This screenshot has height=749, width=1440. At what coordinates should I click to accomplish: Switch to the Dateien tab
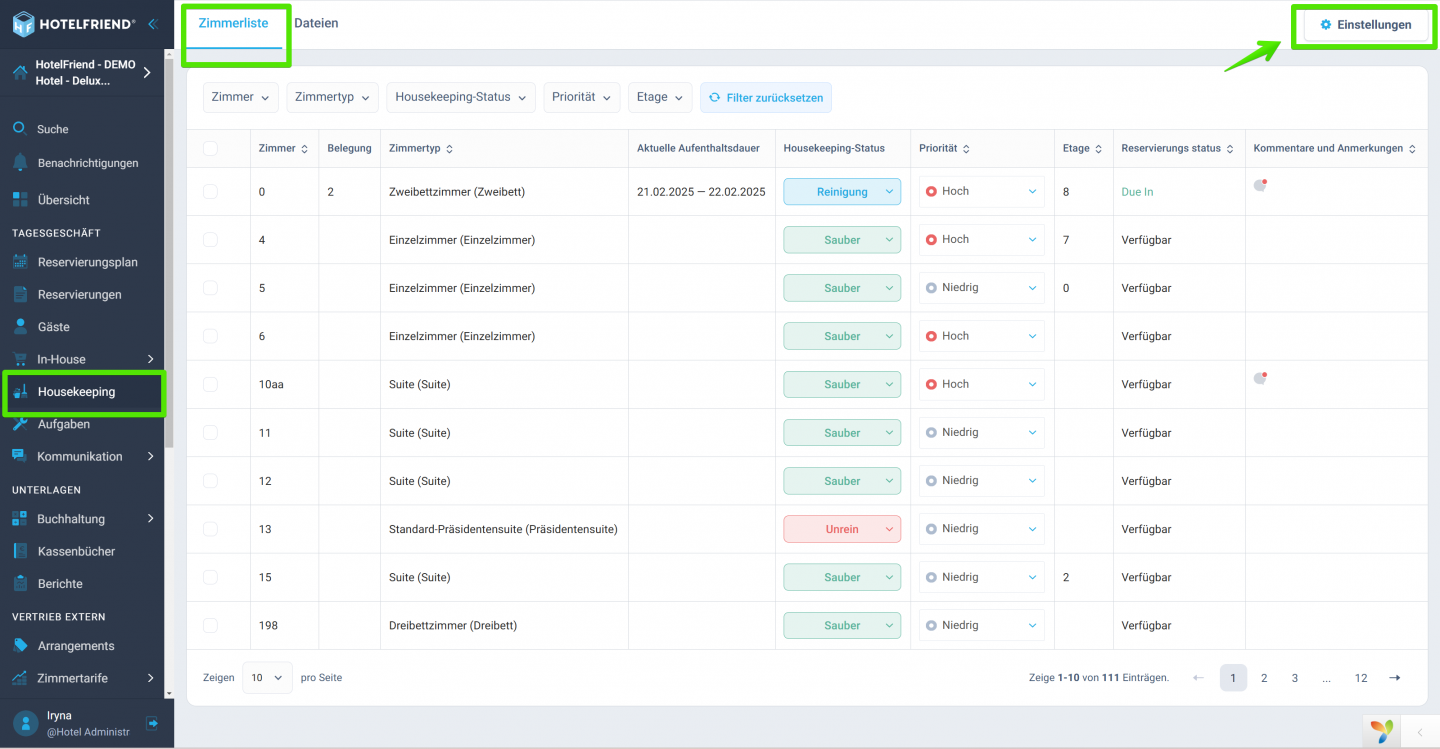pos(316,24)
